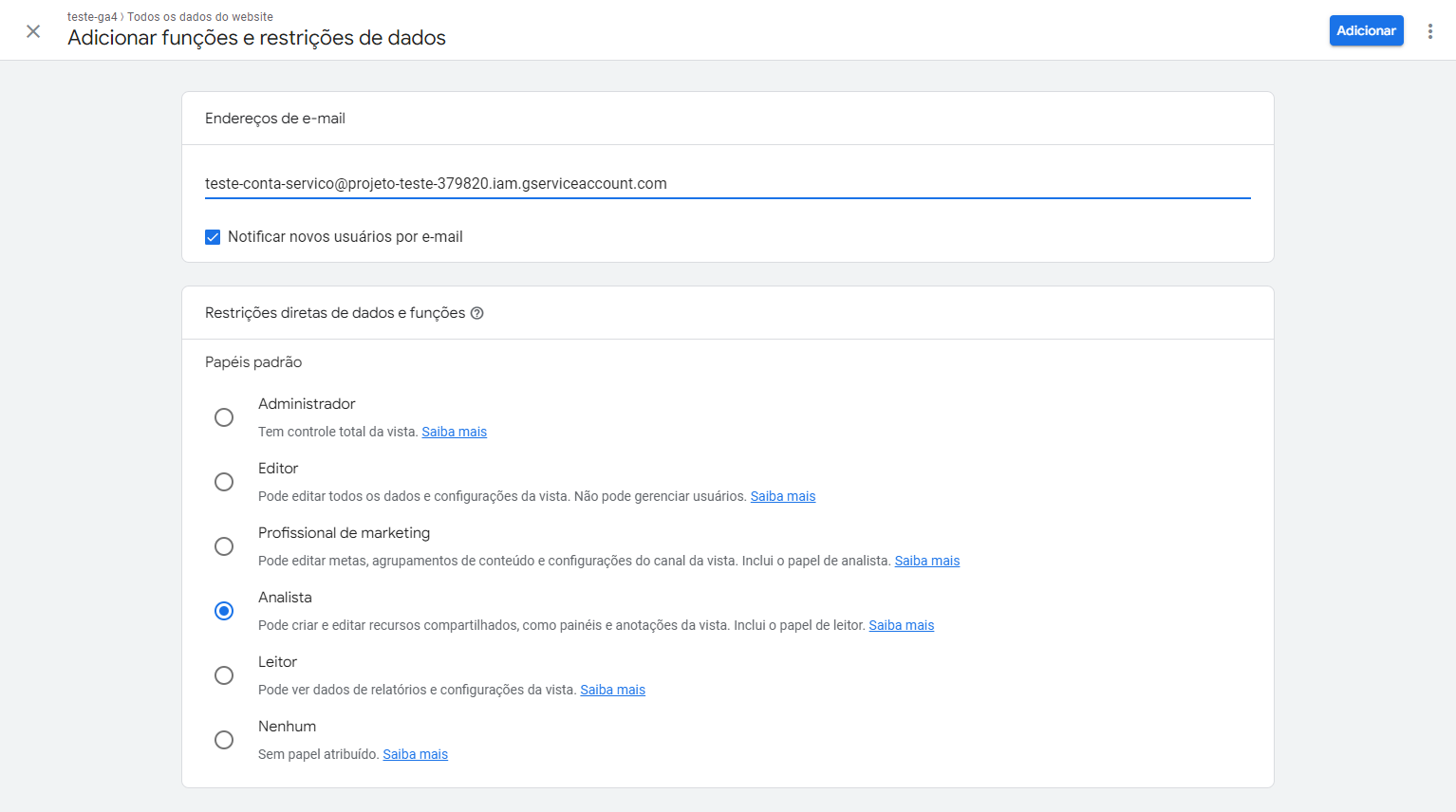Close the add roles dialog with X
Screen dimensions: 1456x812
point(33,31)
